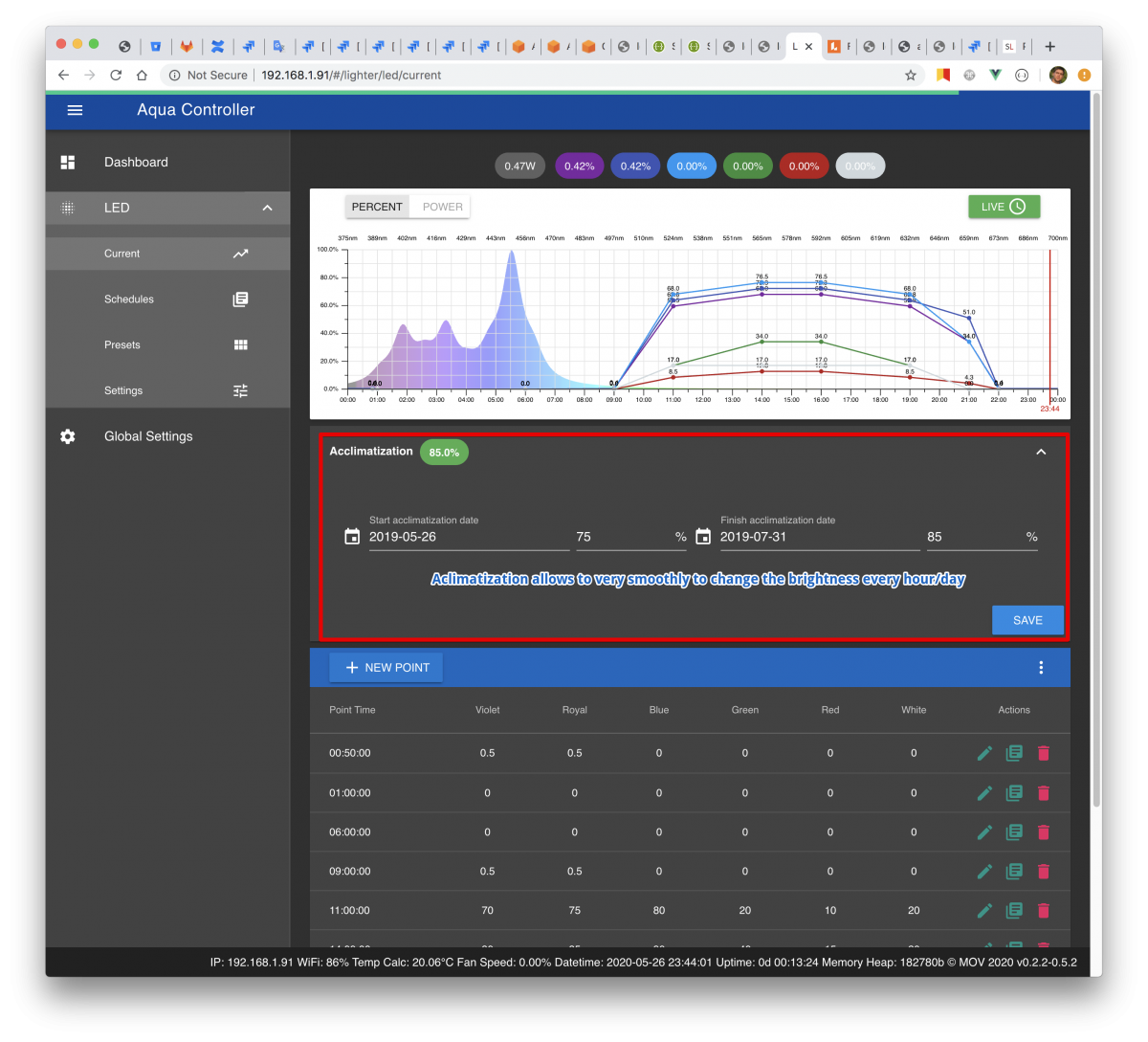Switch chart to PERCENT view

(x=377, y=207)
